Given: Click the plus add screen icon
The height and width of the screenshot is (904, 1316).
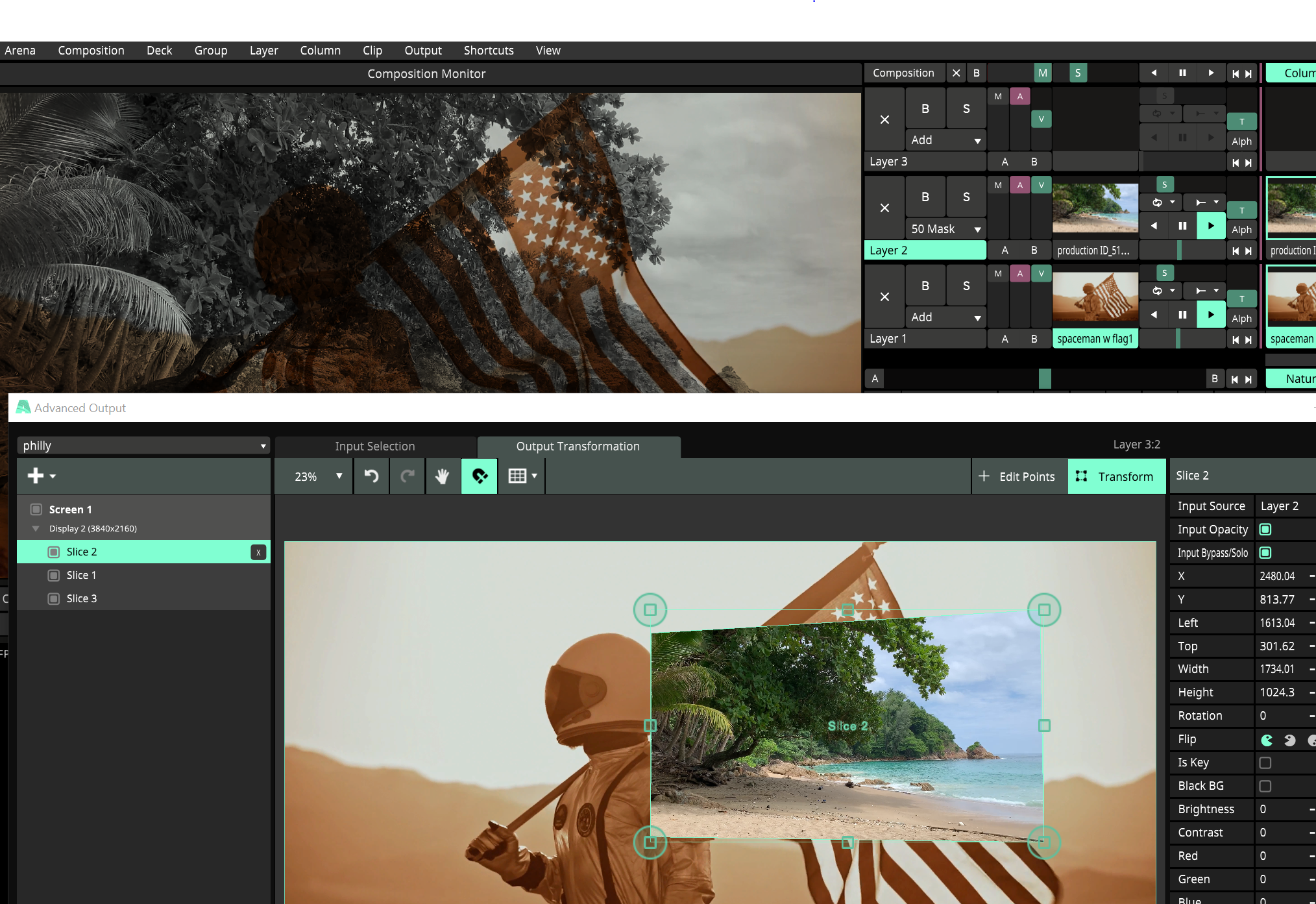Looking at the screenshot, I should point(36,476).
